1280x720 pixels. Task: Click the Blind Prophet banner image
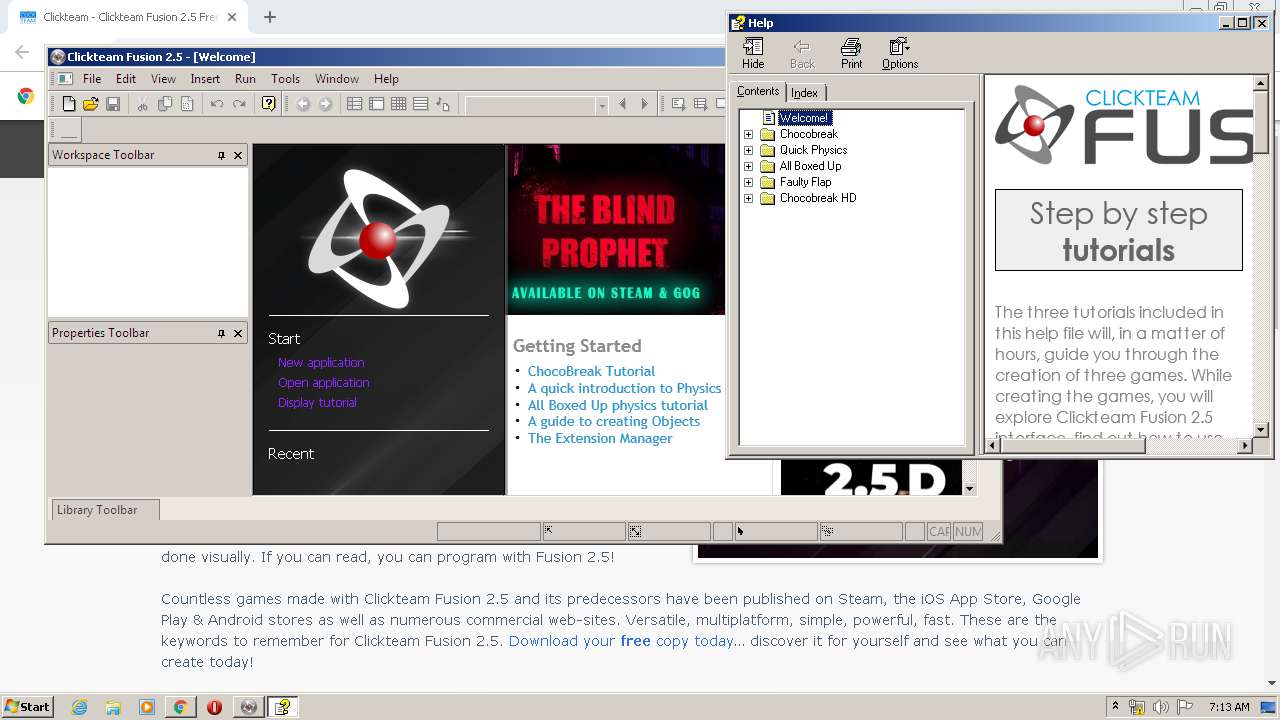[x=616, y=230]
